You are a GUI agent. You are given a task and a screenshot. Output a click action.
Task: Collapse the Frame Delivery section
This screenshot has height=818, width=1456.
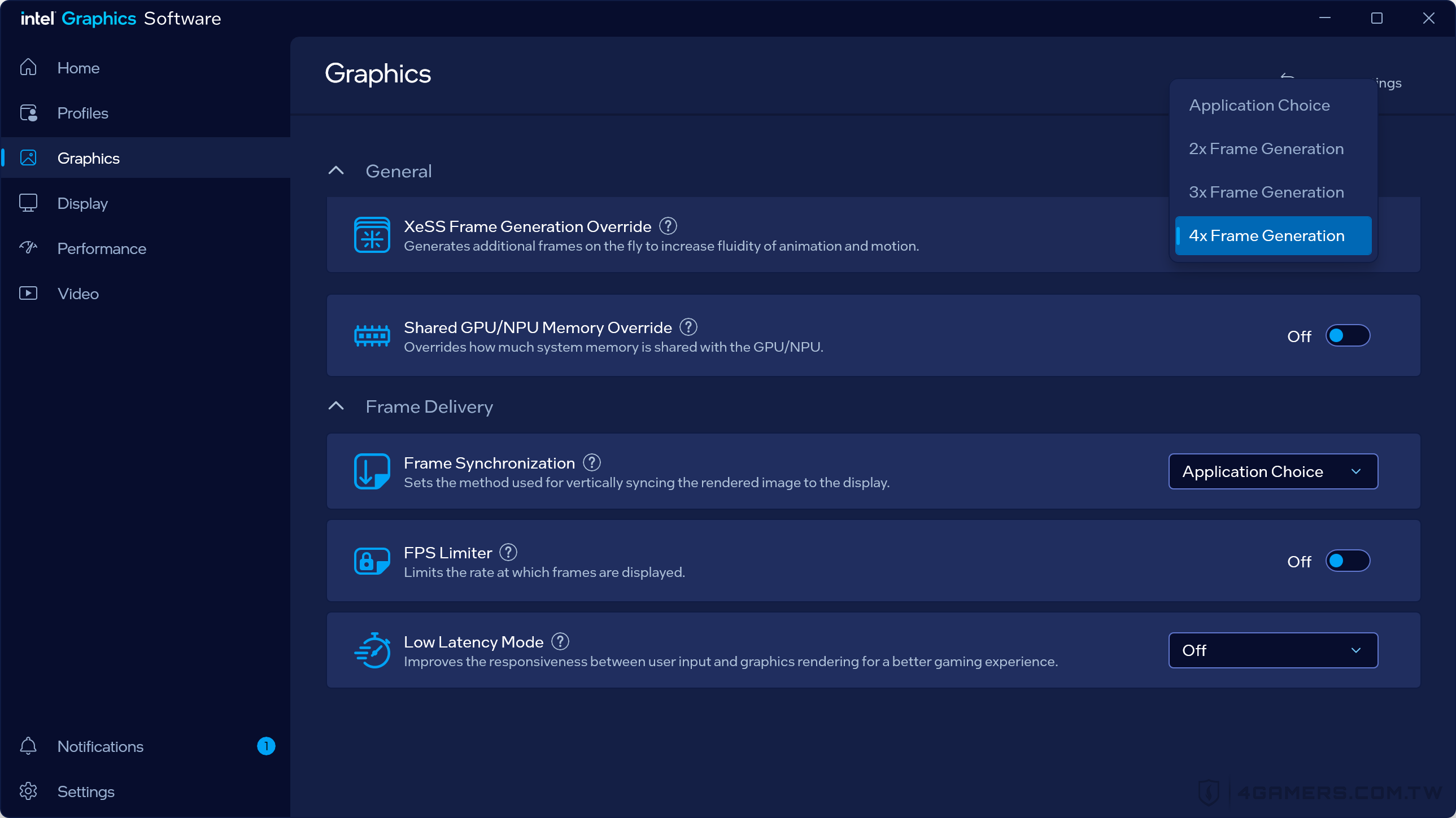[x=335, y=406]
